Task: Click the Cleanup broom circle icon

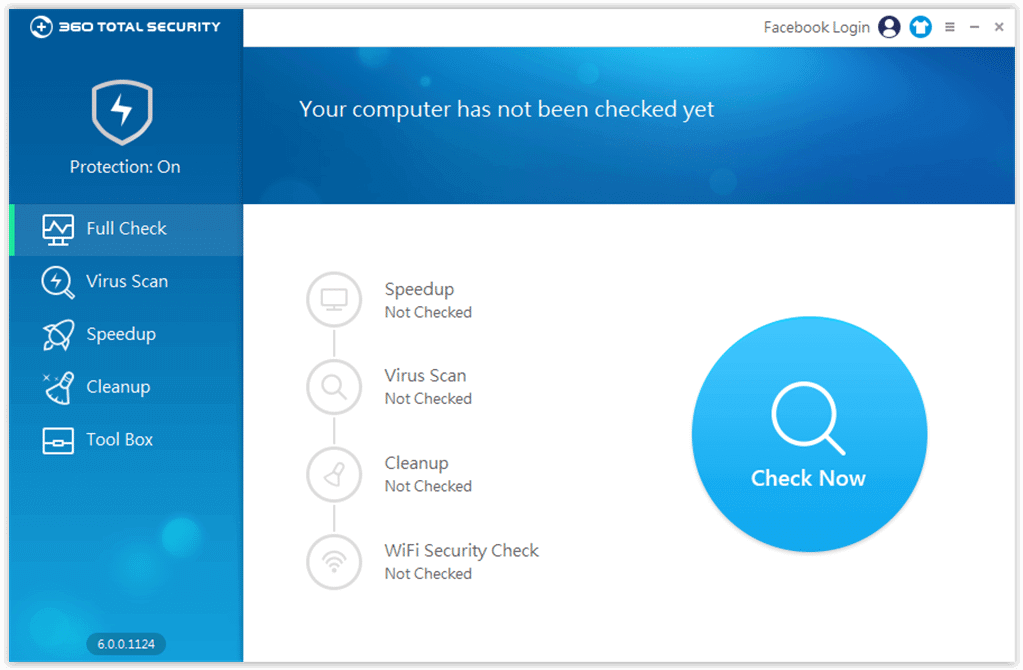Action: click(x=334, y=474)
